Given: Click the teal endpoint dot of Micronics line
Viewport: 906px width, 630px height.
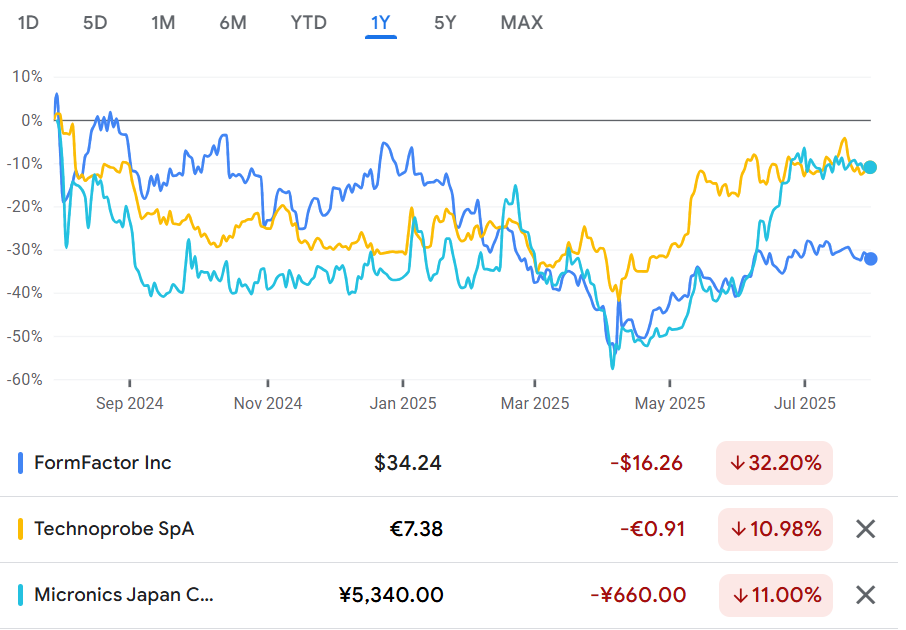Looking at the screenshot, I should click(x=870, y=168).
